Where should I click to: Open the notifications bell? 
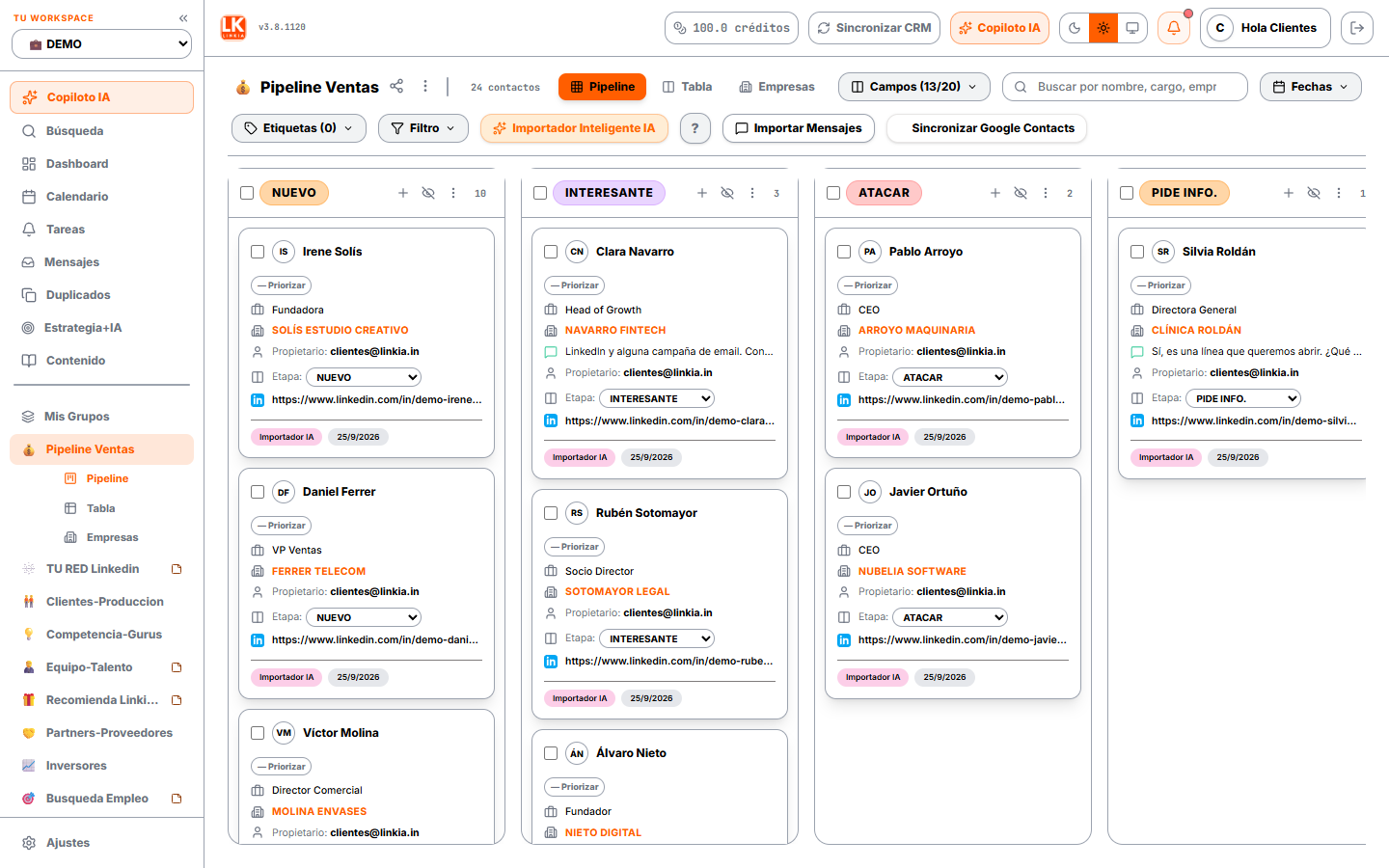point(1174,28)
